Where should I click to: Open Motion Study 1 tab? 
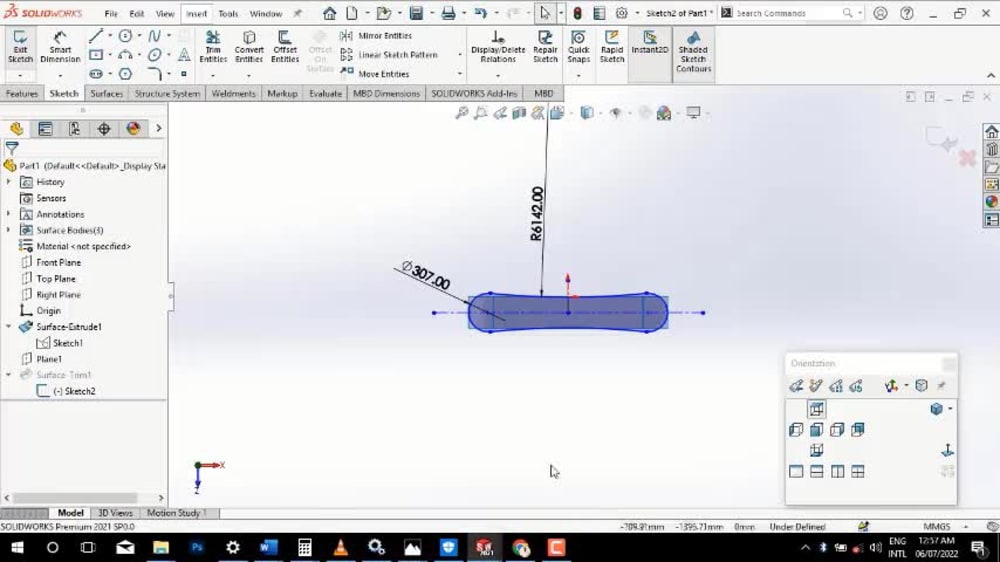point(177,513)
